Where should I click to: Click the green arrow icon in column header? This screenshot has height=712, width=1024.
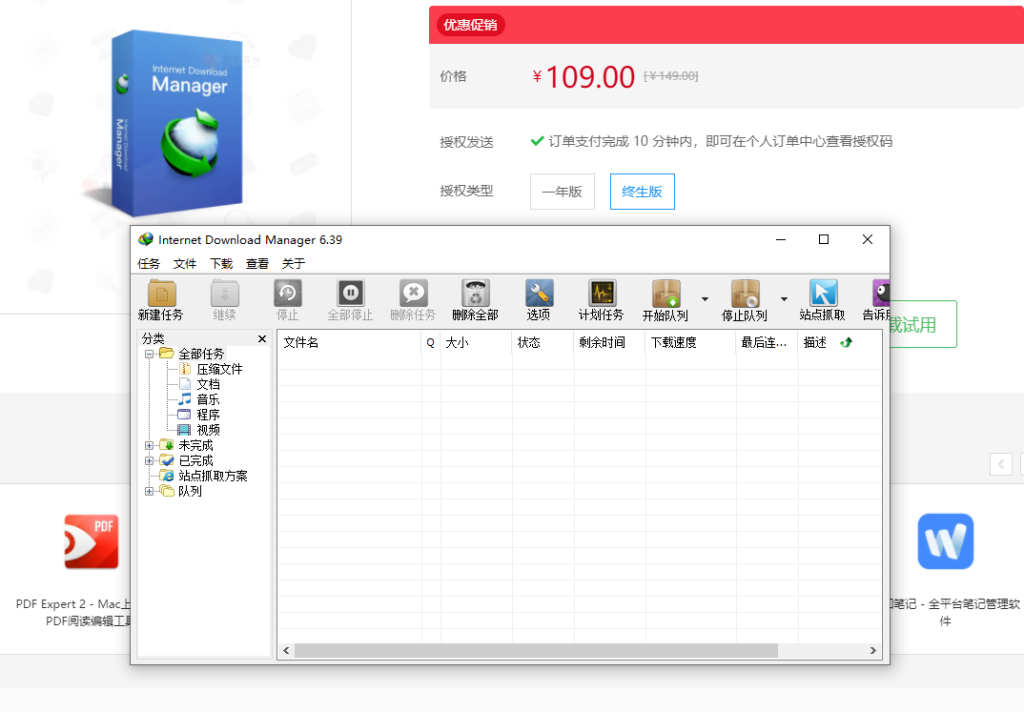click(846, 342)
